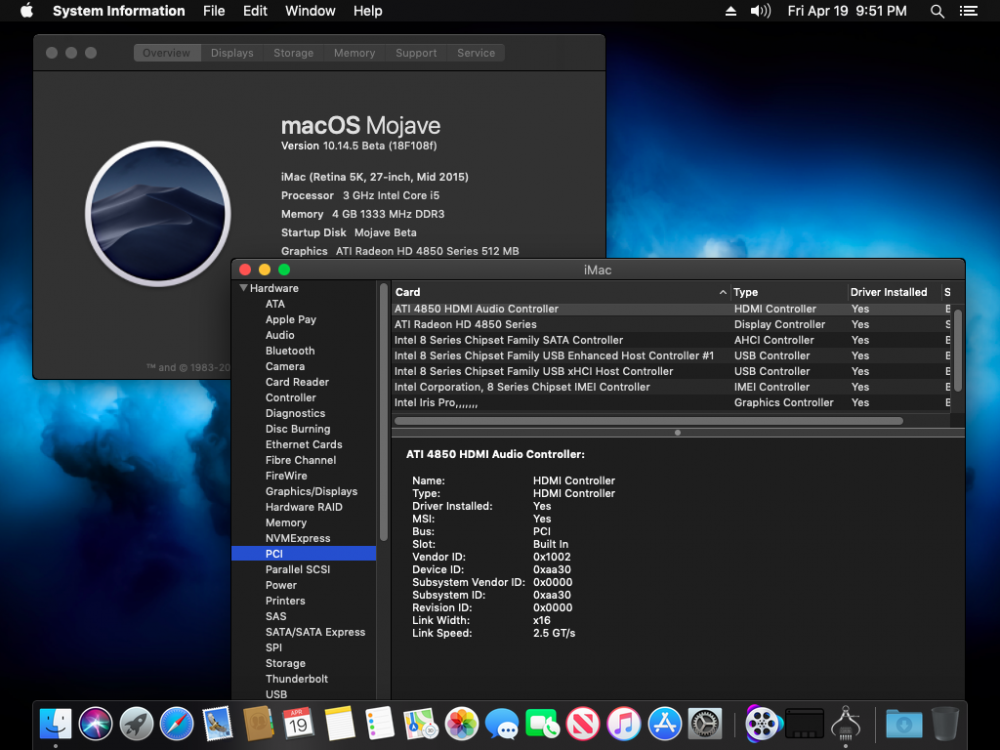Switch to Support tab in About window
1000x750 pixels.
tap(416, 53)
